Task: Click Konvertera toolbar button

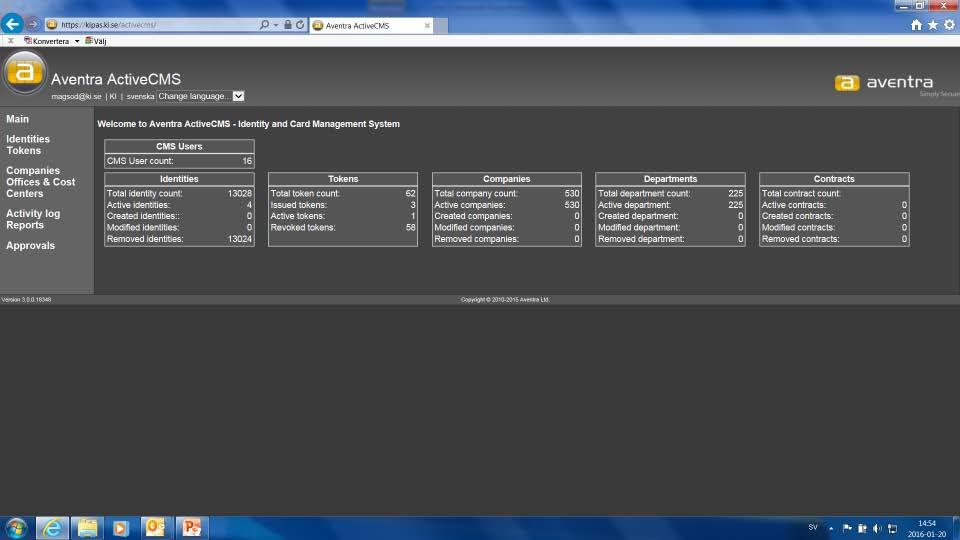Action: [x=47, y=41]
